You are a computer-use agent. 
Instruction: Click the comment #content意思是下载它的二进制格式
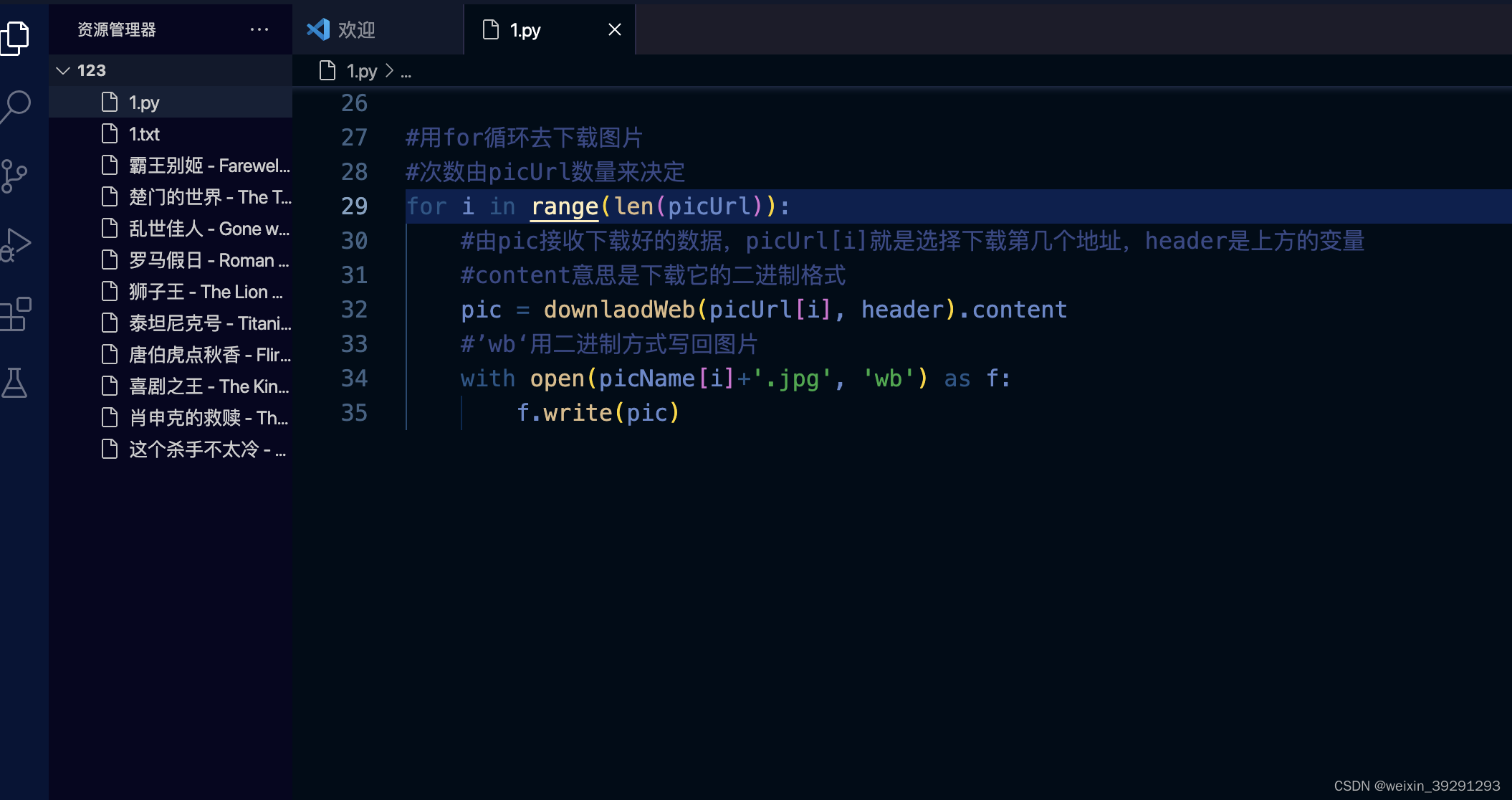653,275
